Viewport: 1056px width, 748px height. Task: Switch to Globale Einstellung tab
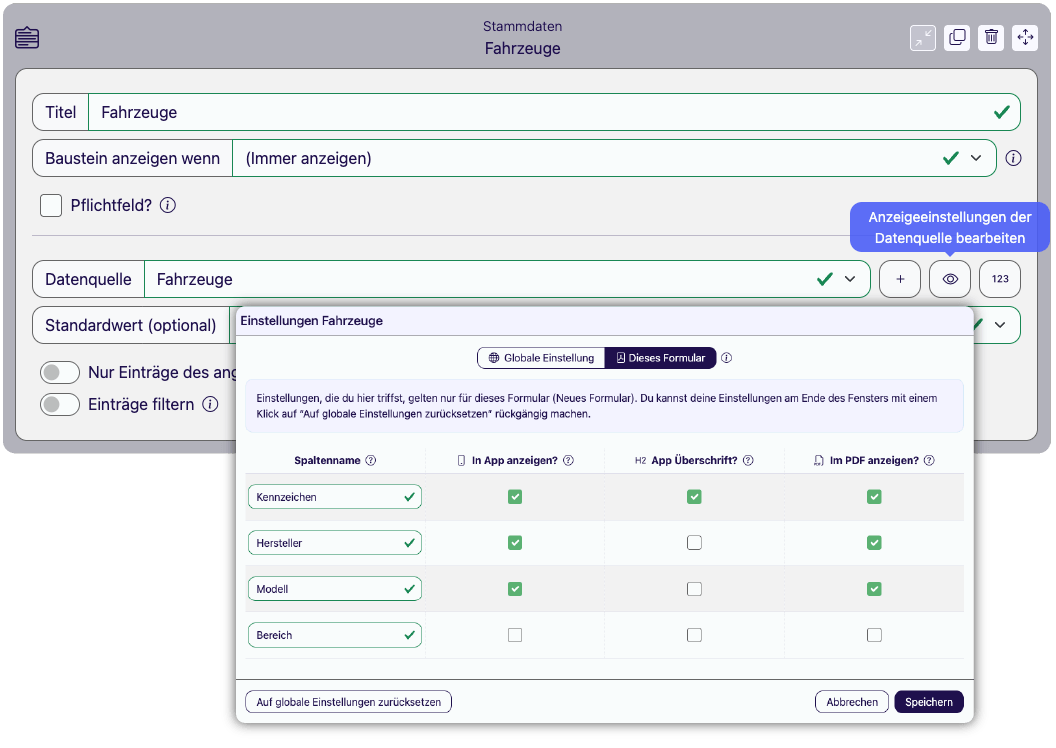541,358
